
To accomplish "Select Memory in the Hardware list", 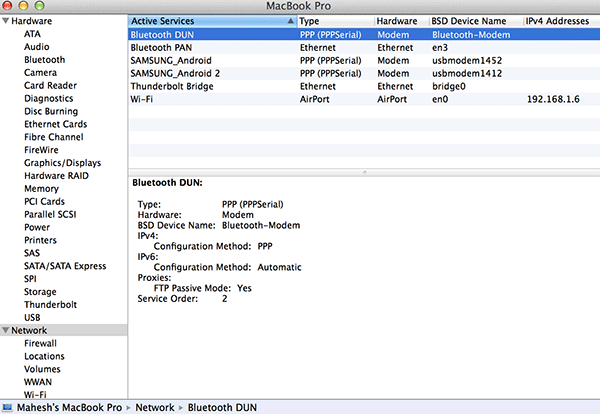I will (x=41, y=188).
